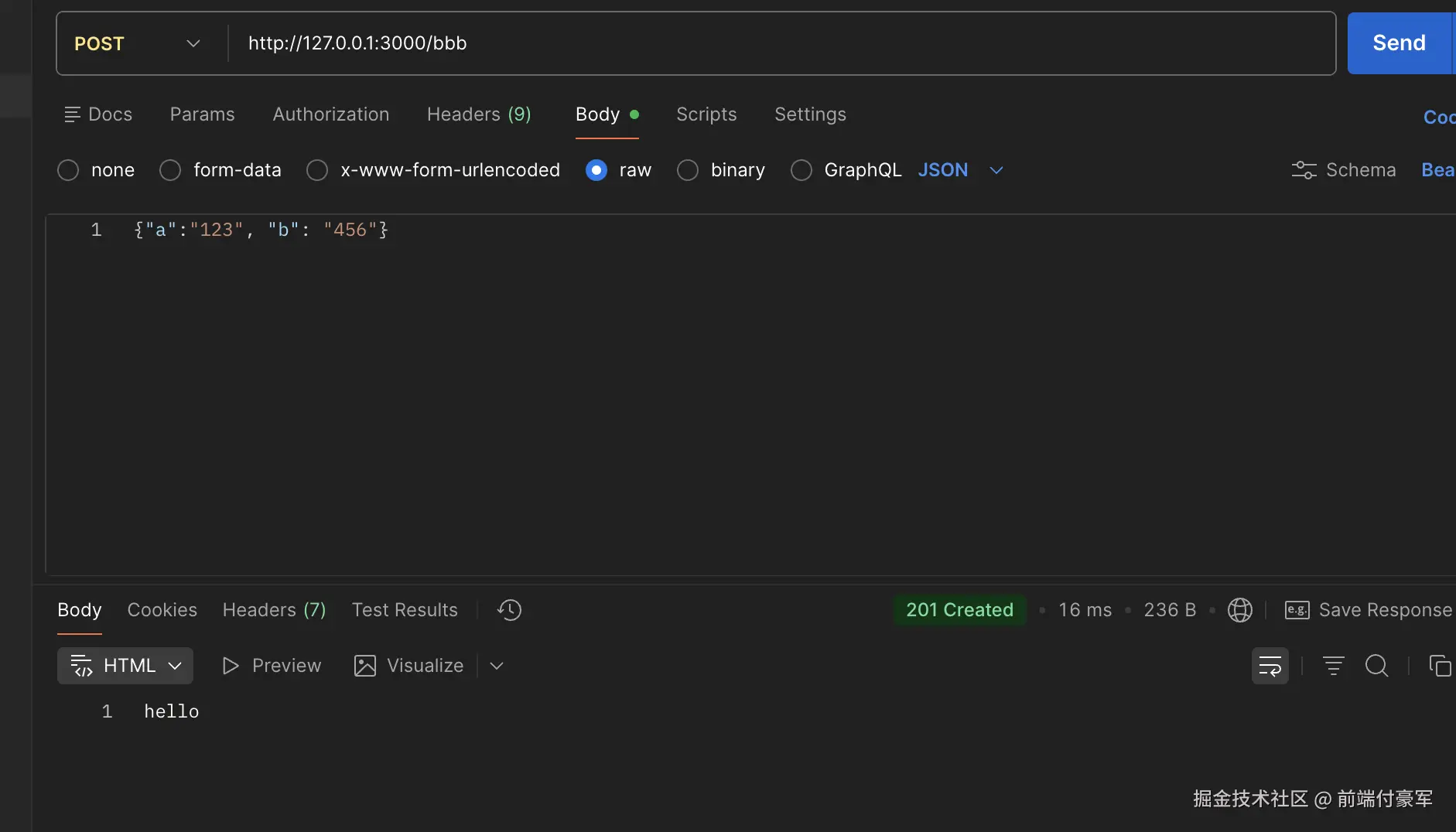Expand the Visualize options chevron
Screen dimensions: 1456x832
497,666
